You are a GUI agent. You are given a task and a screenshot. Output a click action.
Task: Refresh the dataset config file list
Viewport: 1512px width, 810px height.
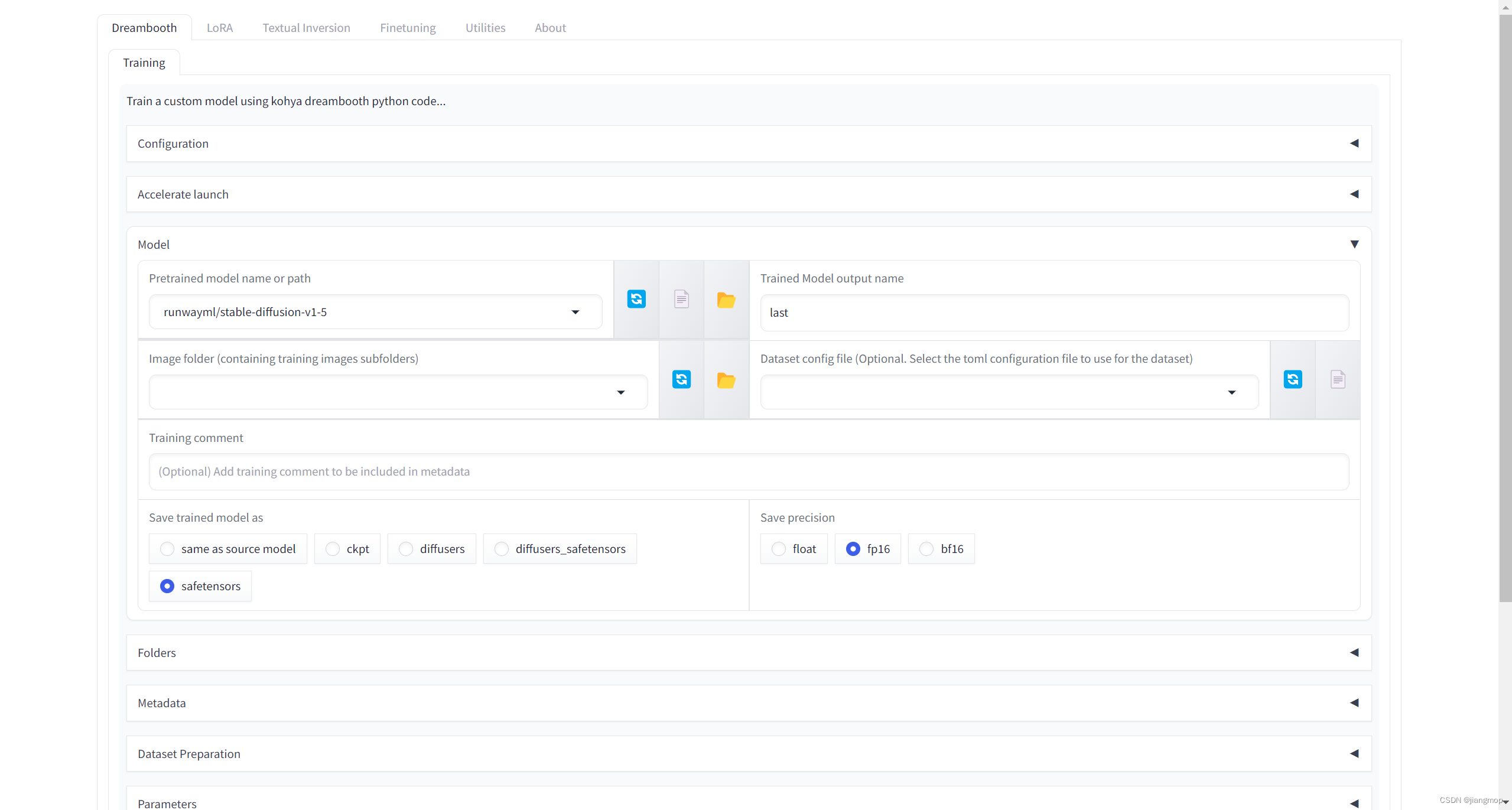(1292, 379)
